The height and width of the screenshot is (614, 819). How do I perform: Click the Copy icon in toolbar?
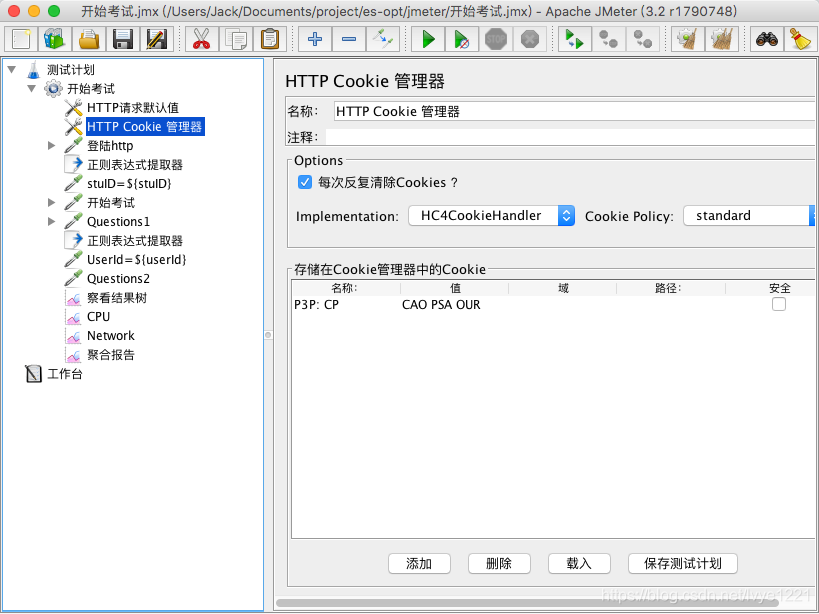tap(236, 39)
